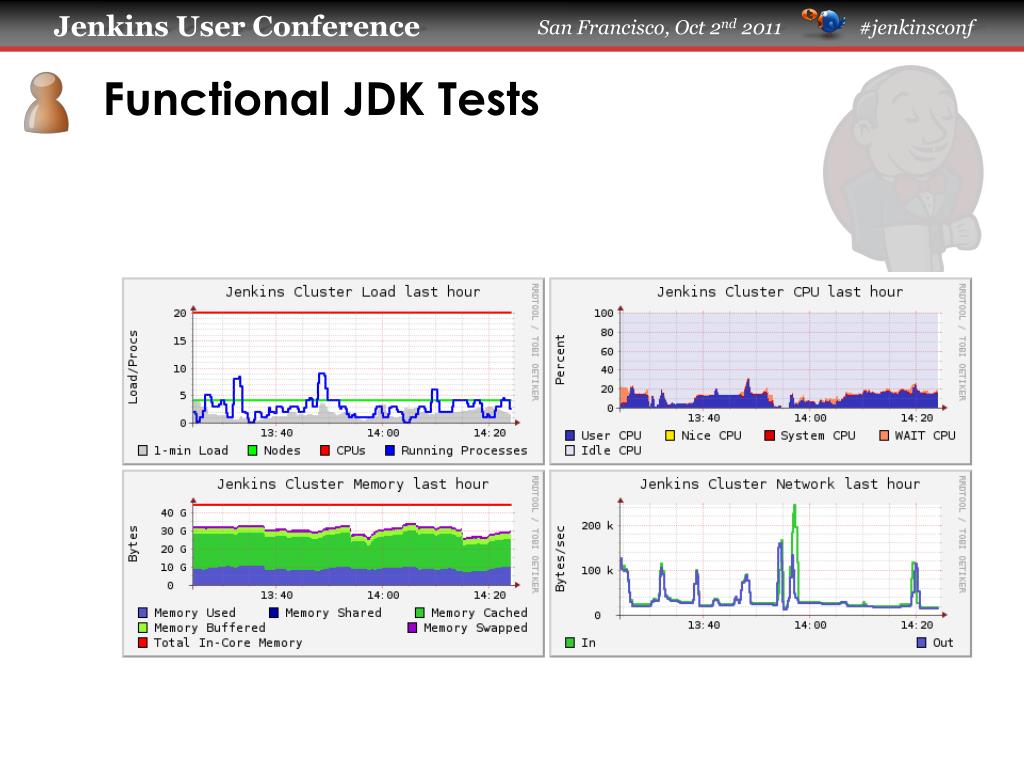Click the purple Memory Swapped legend swatch
Viewport: 1024px width, 768px height.
[412, 628]
